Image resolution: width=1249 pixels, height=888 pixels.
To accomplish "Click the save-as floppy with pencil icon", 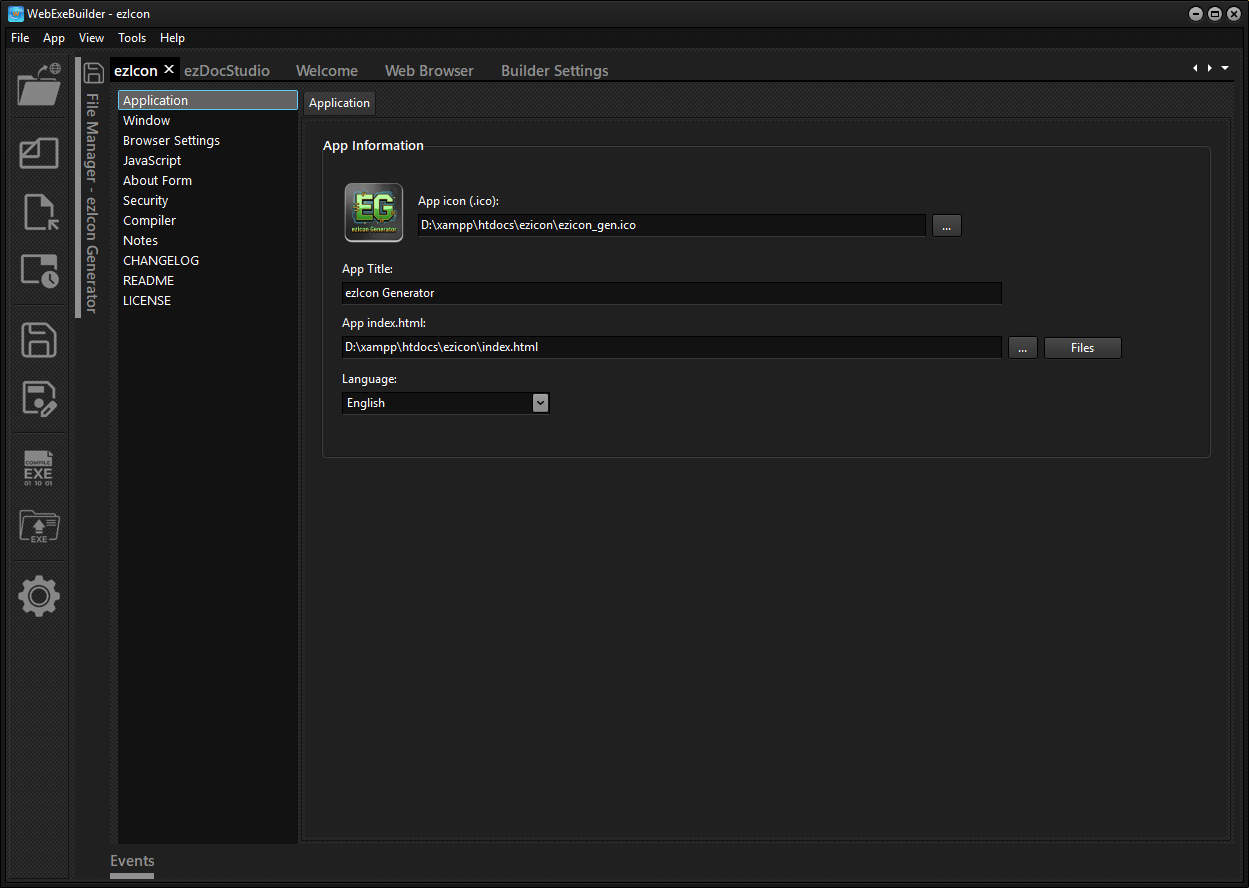I will click(39, 399).
